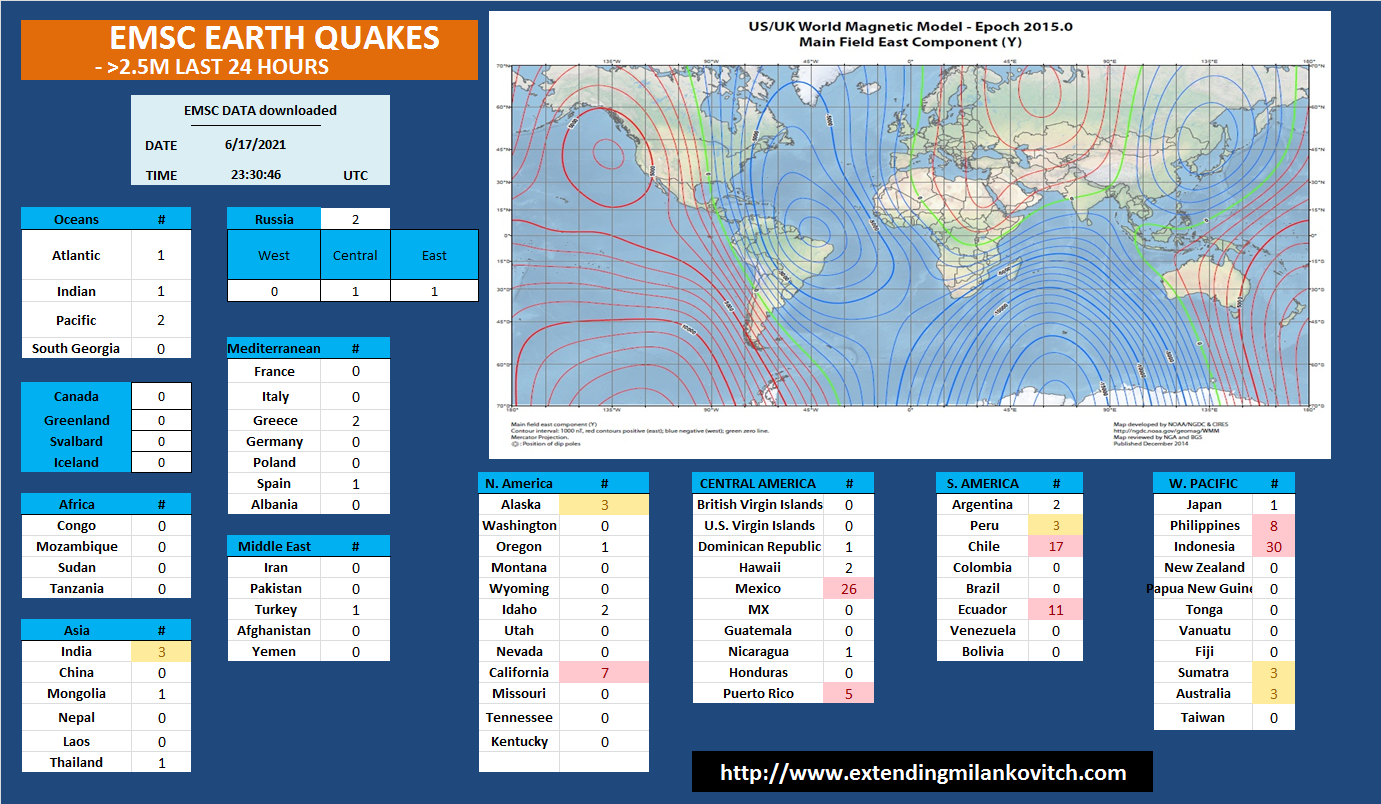The image size is (1381, 804).
Task: Click the South Georgia row label
Action: coord(76,348)
